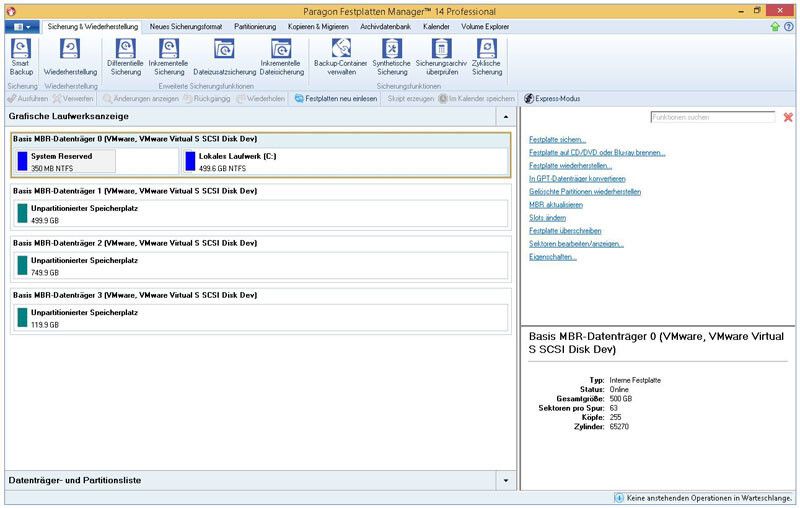Click the Zylinder value 65270

tap(619, 426)
